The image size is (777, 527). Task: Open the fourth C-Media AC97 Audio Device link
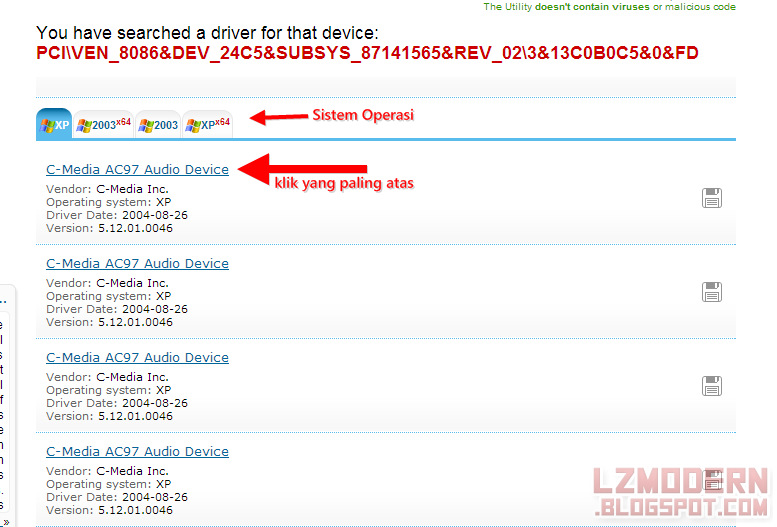[137, 452]
